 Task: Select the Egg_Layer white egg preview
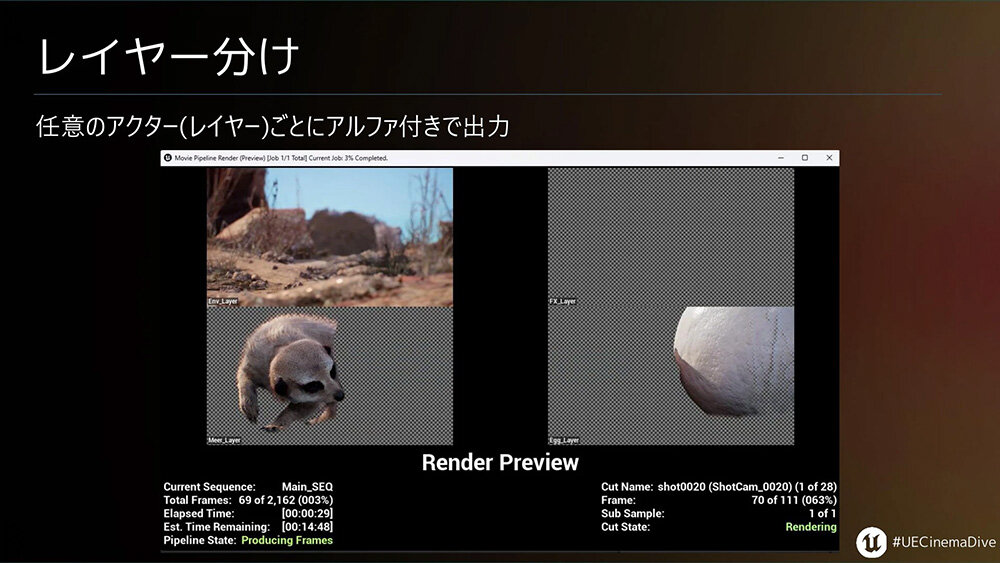670,375
